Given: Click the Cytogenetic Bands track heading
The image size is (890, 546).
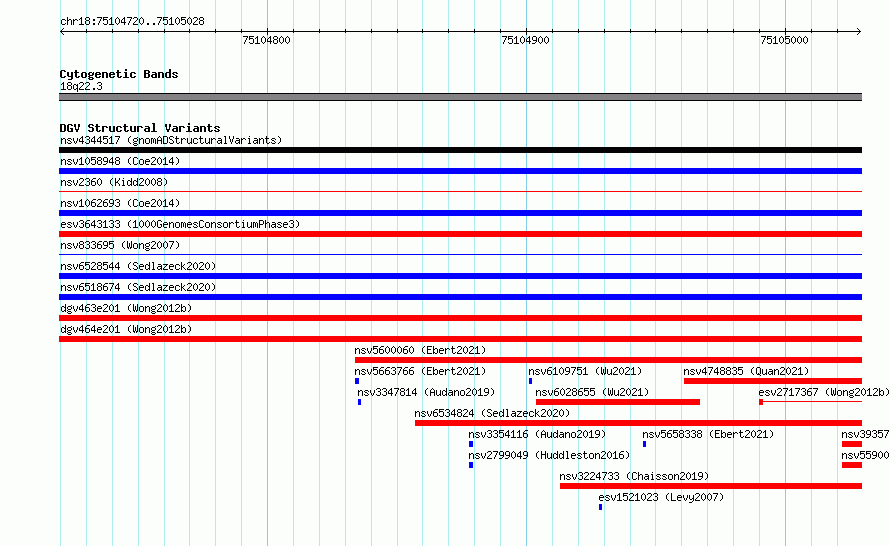Looking at the screenshot, I should [119, 74].
